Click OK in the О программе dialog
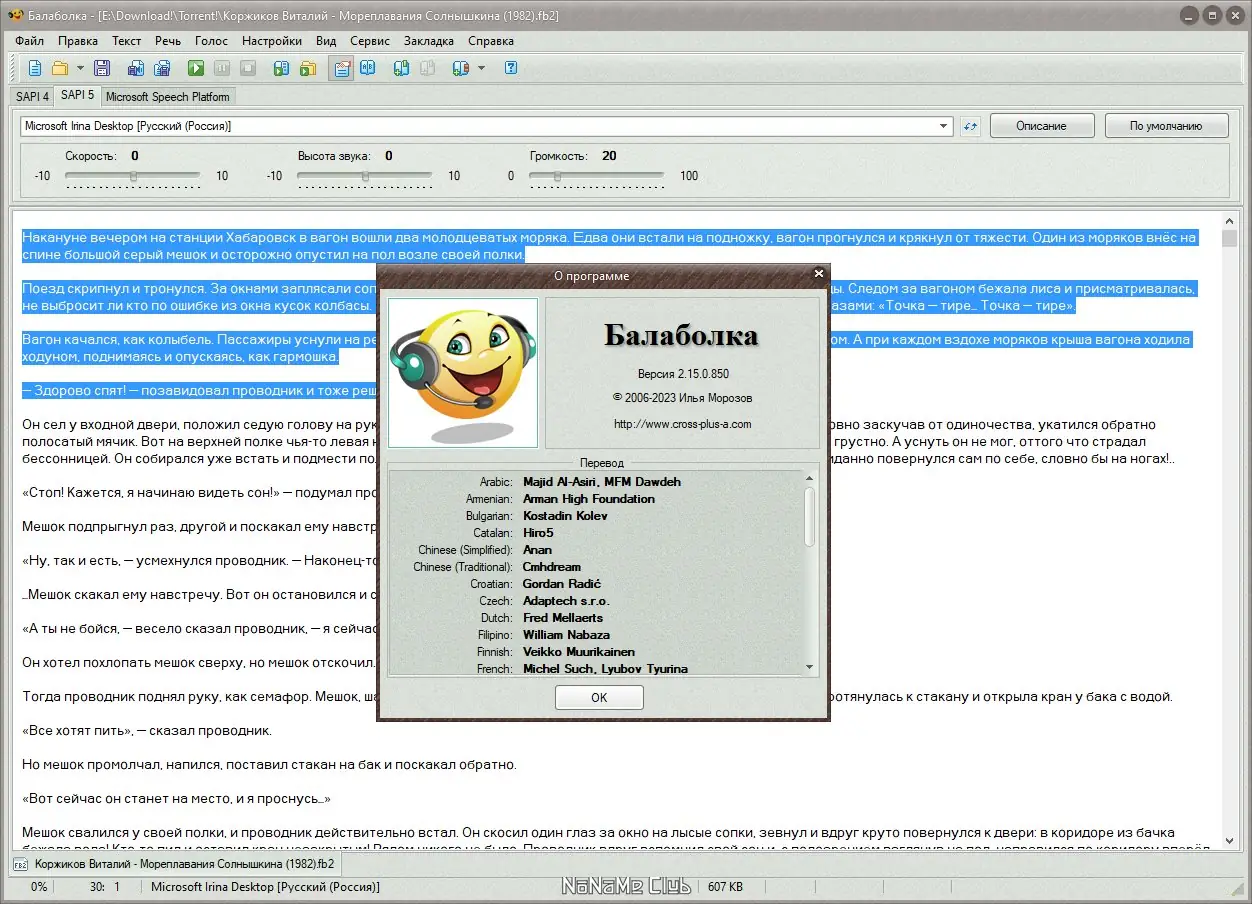The image size is (1252, 904). tap(599, 698)
